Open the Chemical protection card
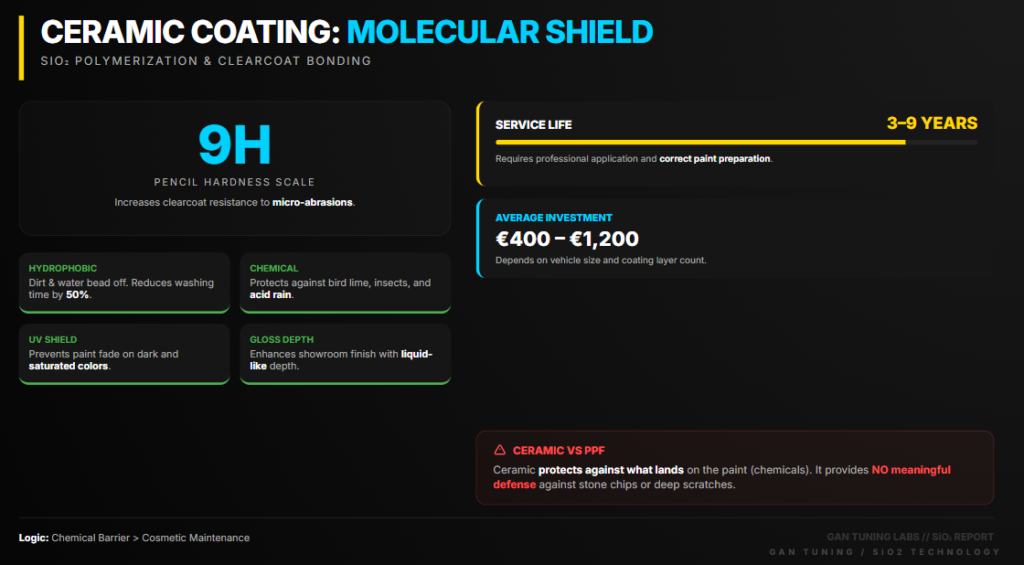Viewport: 1024px width, 565px height. pos(345,283)
